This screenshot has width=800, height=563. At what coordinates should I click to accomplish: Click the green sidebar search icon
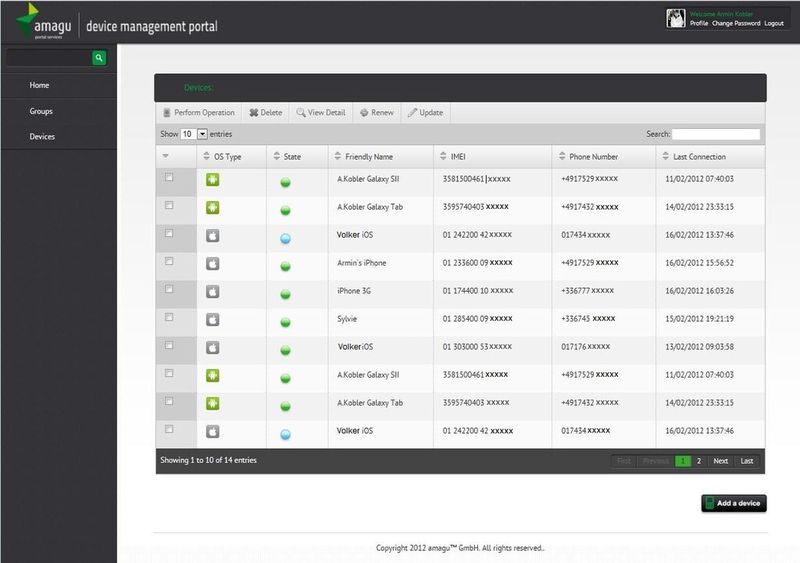[x=99, y=58]
